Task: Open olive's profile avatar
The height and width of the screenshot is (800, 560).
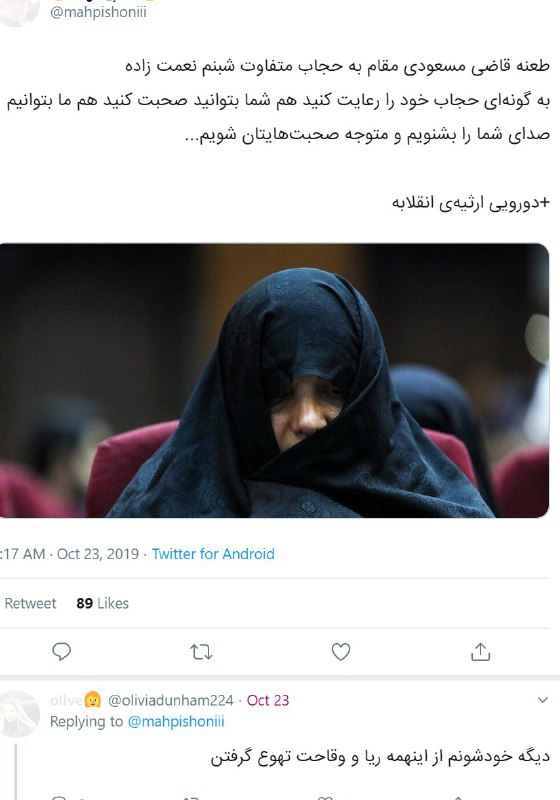Action: [x=19, y=714]
